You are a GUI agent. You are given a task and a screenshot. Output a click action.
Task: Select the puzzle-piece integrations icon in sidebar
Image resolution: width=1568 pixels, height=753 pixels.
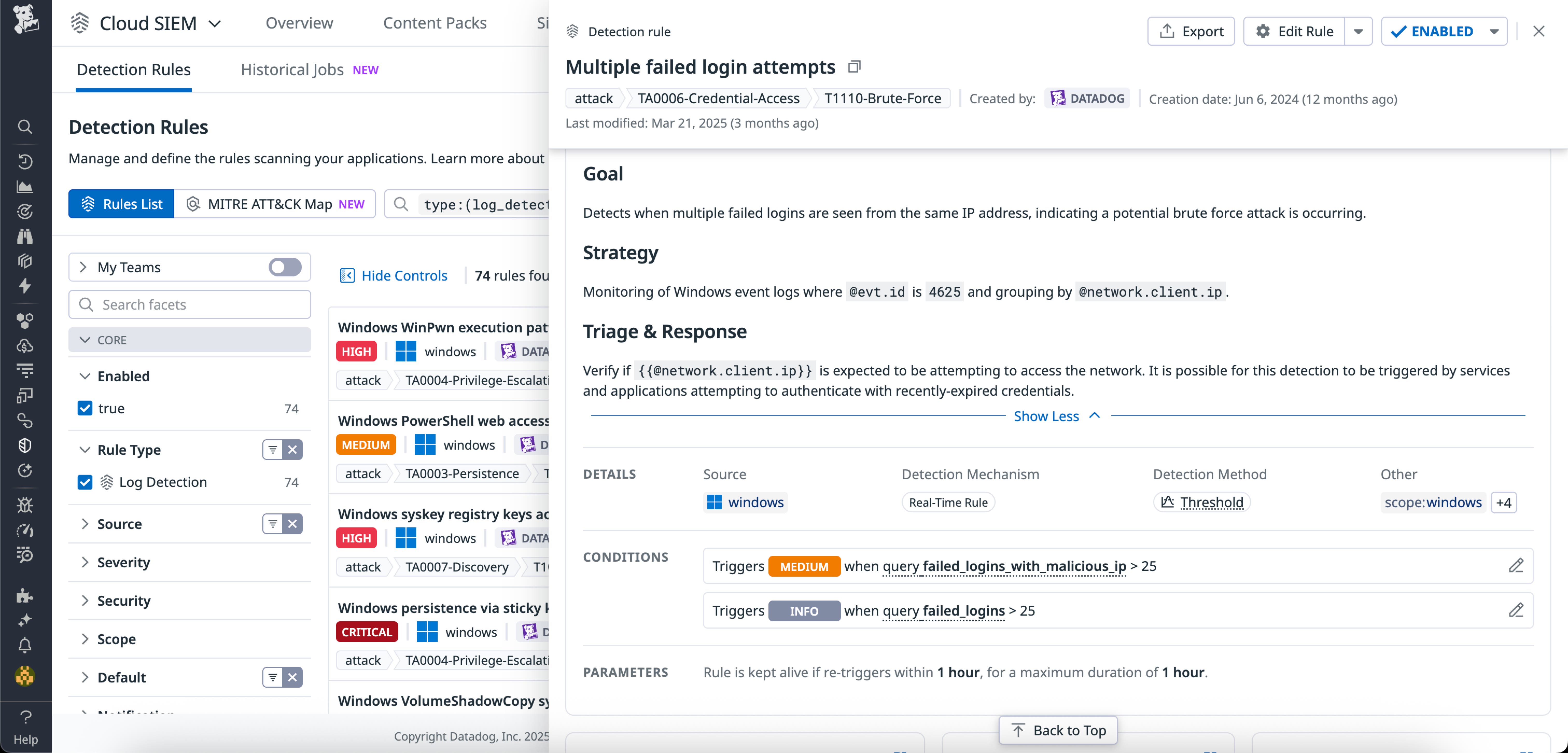click(25, 595)
